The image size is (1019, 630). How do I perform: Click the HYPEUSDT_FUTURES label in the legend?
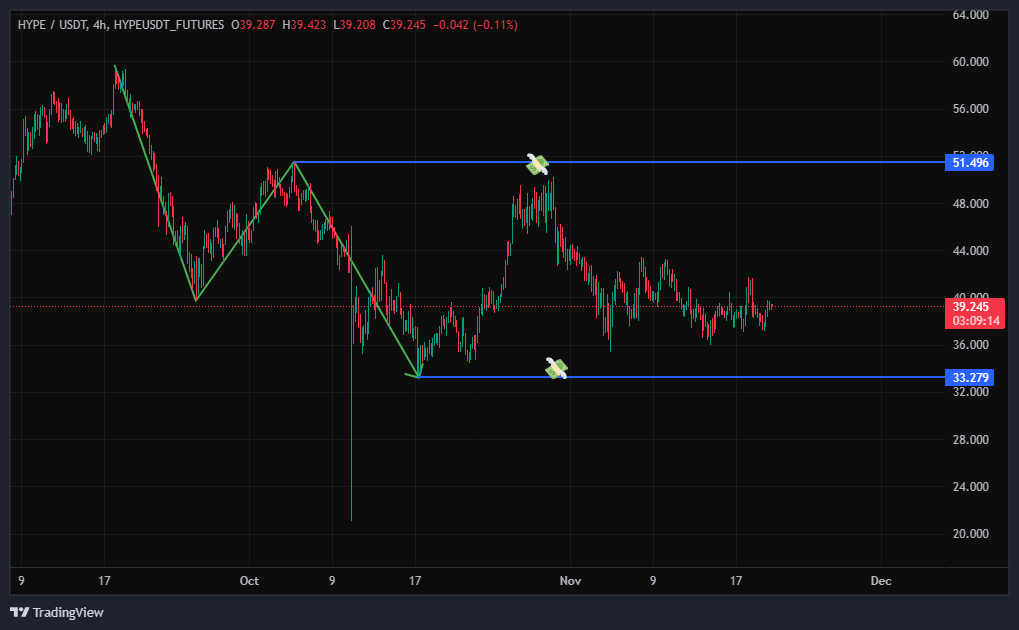click(169, 25)
